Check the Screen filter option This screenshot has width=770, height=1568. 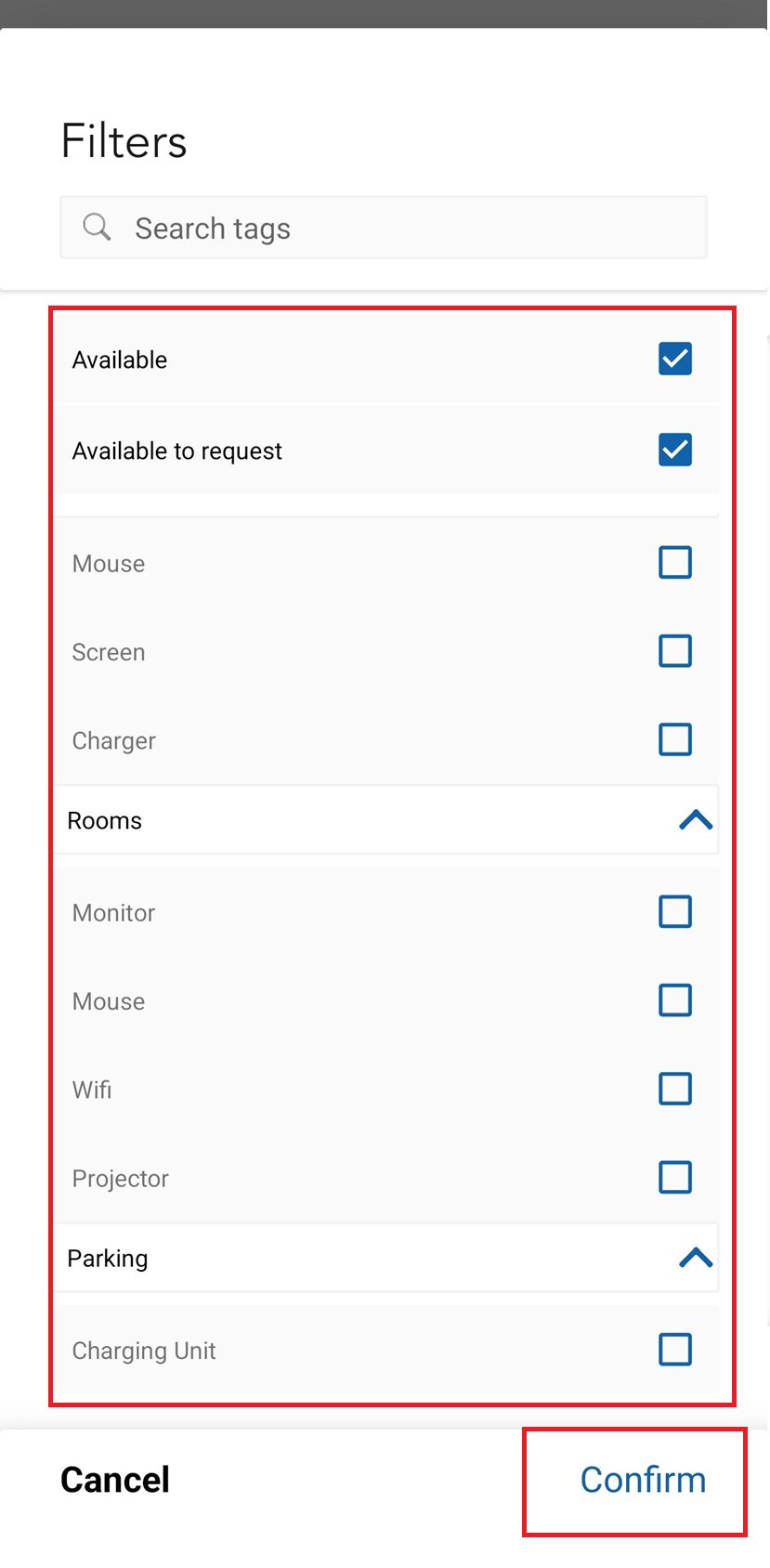click(675, 650)
